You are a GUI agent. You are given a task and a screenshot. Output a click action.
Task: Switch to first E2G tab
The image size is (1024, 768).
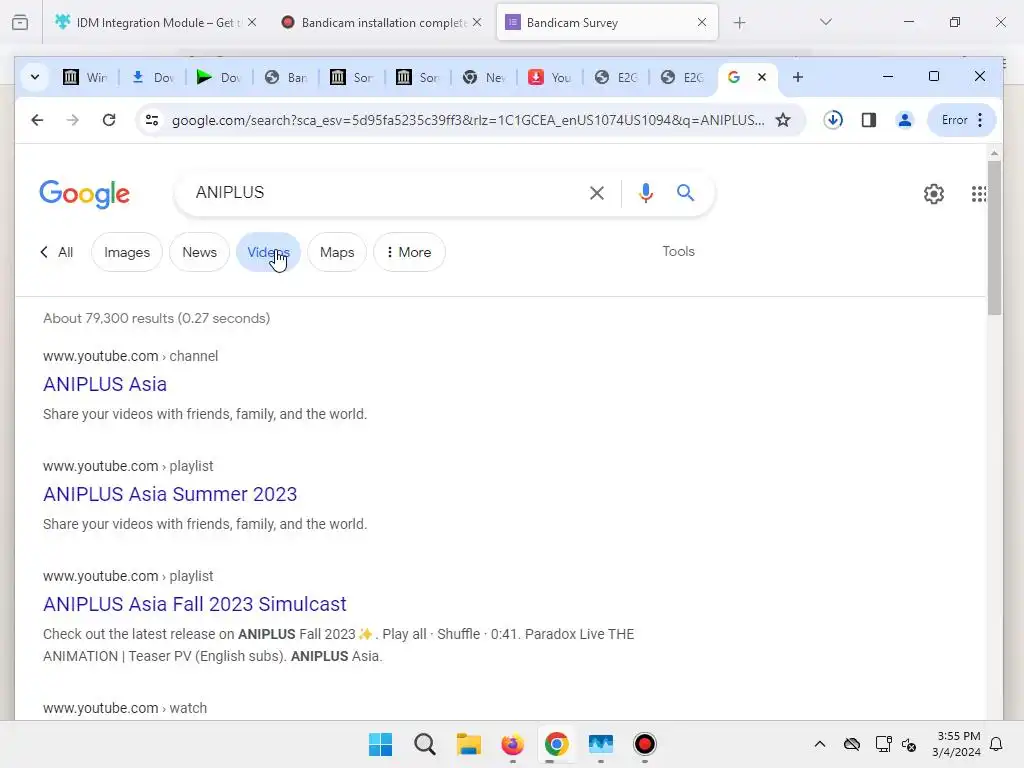point(616,77)
